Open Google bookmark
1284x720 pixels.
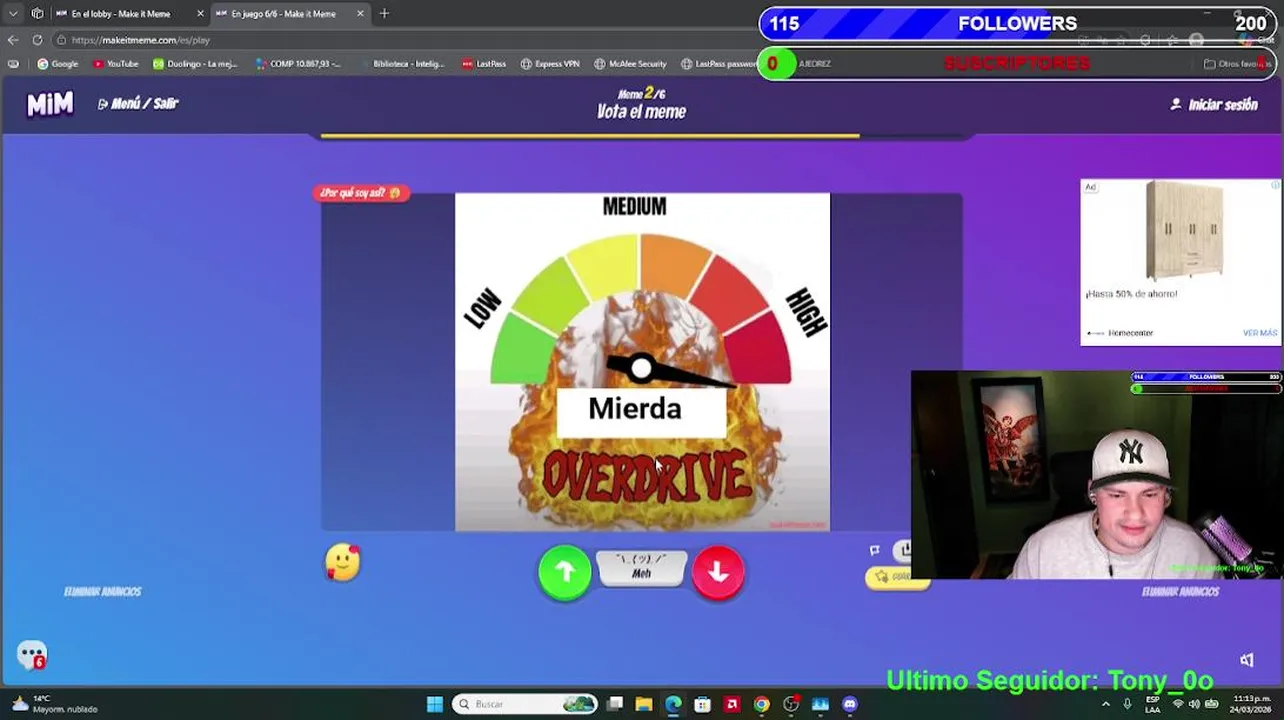click(x=57, y=64)
